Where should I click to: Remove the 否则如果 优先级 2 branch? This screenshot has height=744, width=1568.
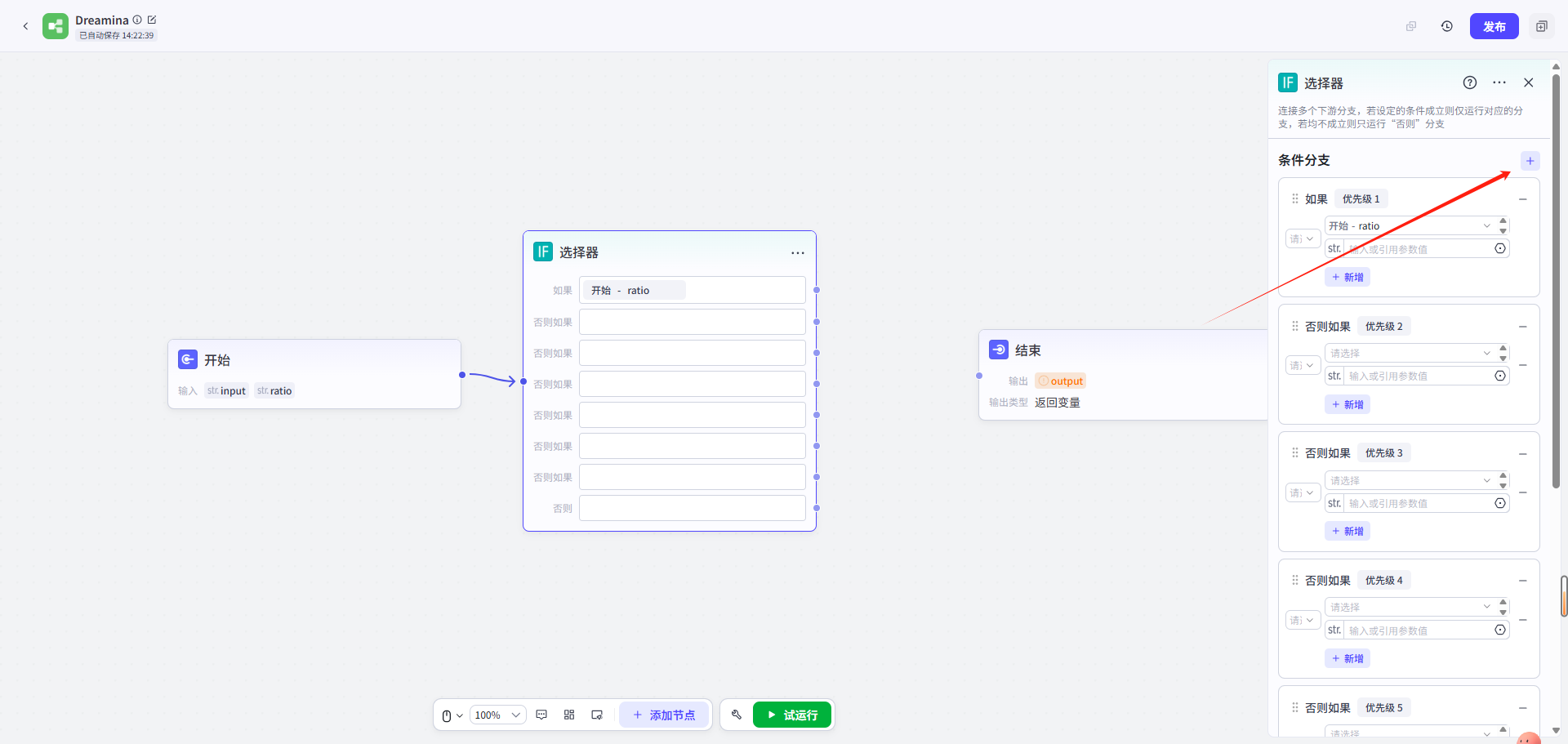coord(1523,327)
